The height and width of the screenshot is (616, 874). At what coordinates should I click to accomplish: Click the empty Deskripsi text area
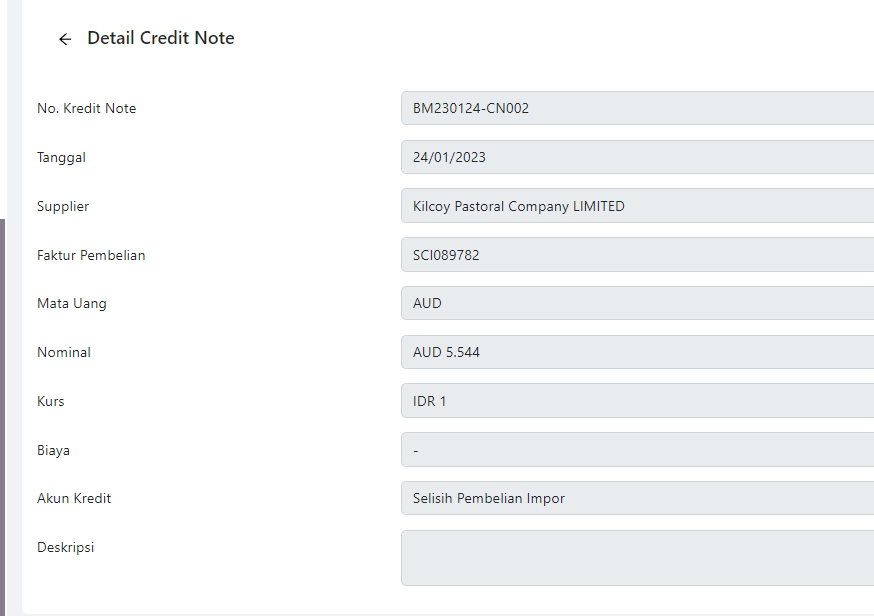click(637, 558)
